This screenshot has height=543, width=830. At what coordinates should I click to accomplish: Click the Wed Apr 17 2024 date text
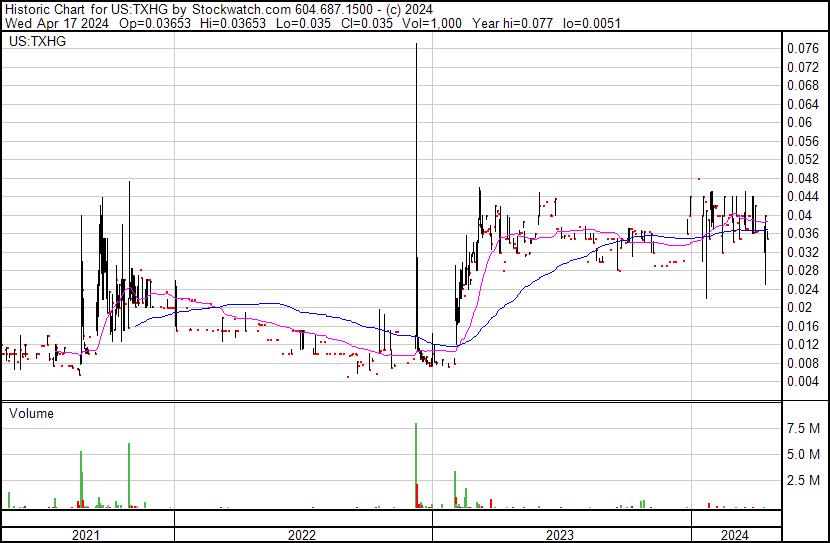(x=57, y=23)
